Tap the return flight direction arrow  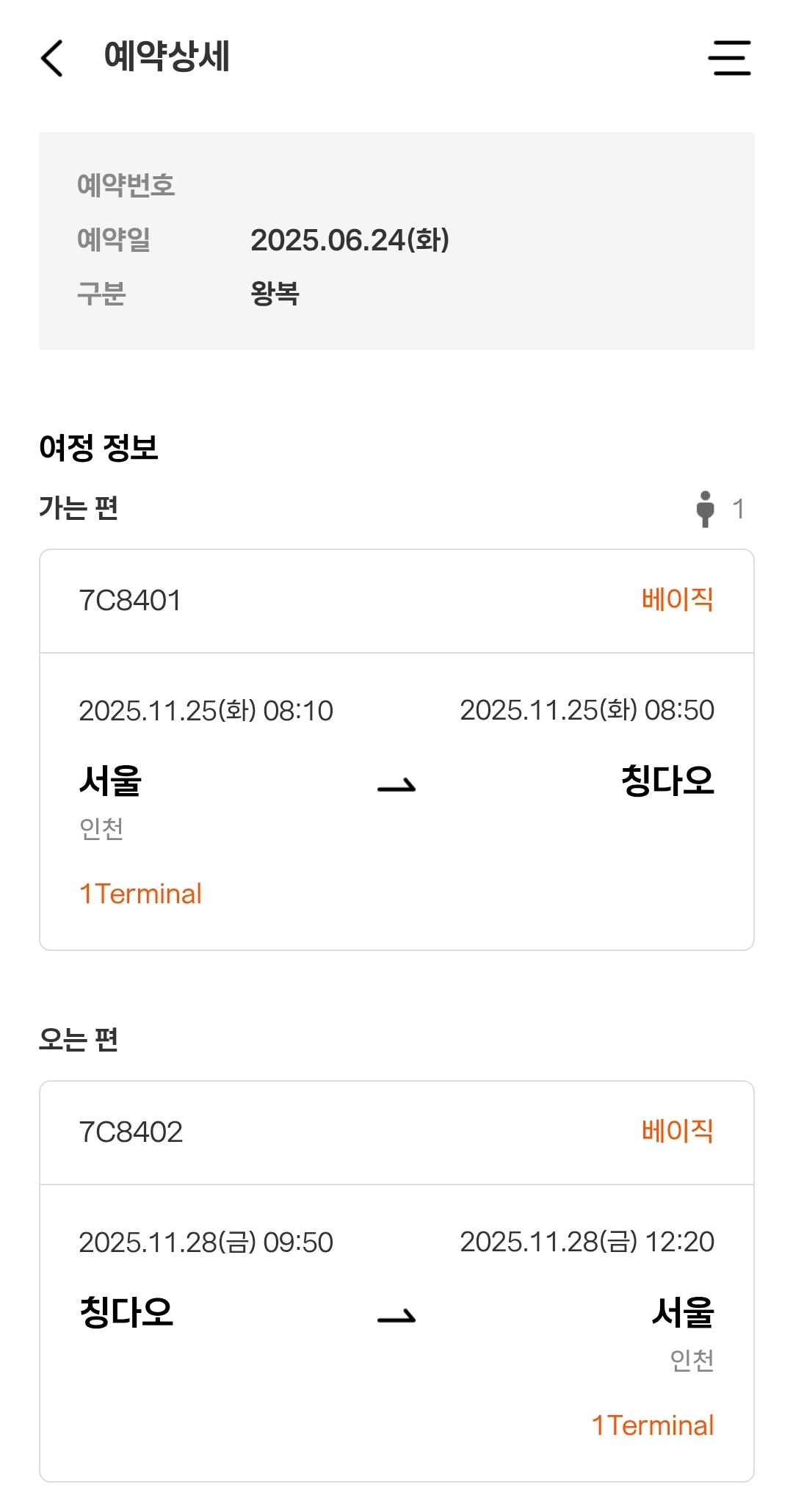396,1318
